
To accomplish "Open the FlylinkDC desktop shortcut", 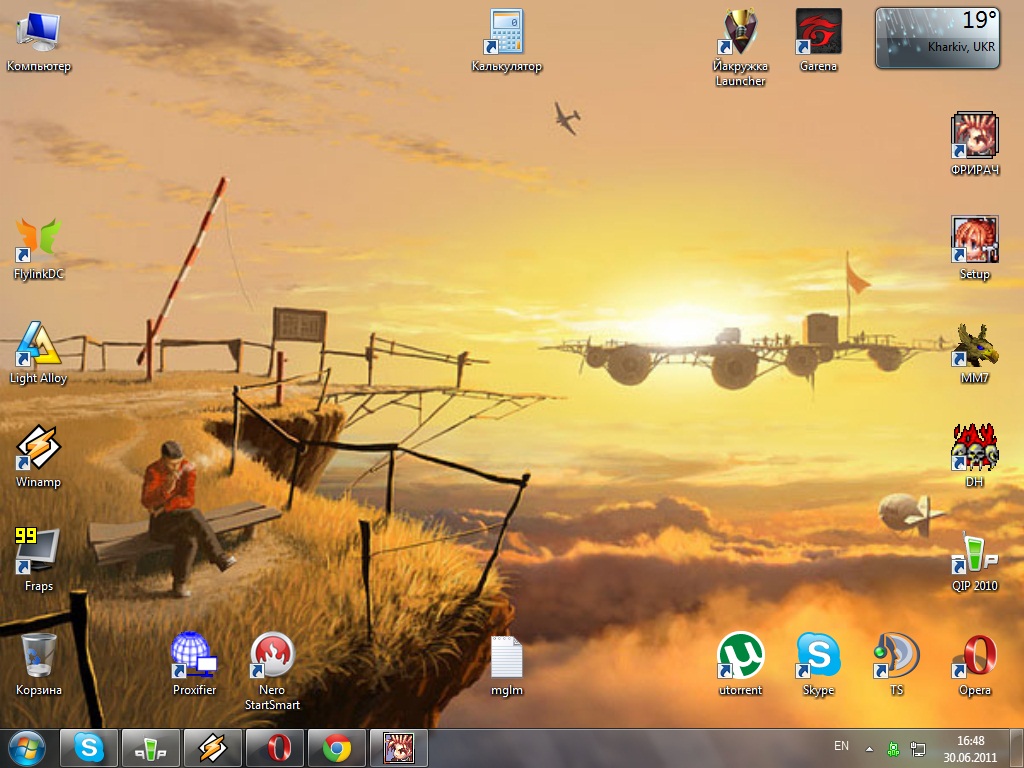I will tap(39, 248).
